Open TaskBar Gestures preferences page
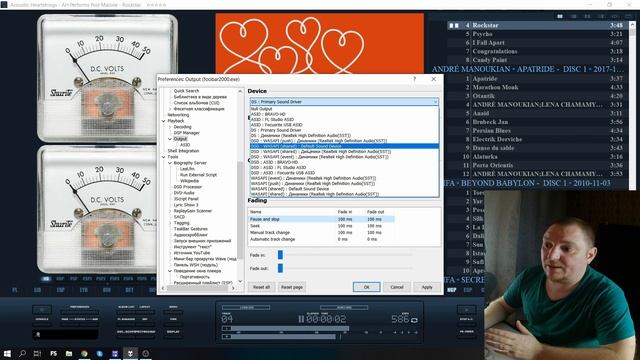The width and height of the screenshot is (640, 360). [x=191, y=229]
